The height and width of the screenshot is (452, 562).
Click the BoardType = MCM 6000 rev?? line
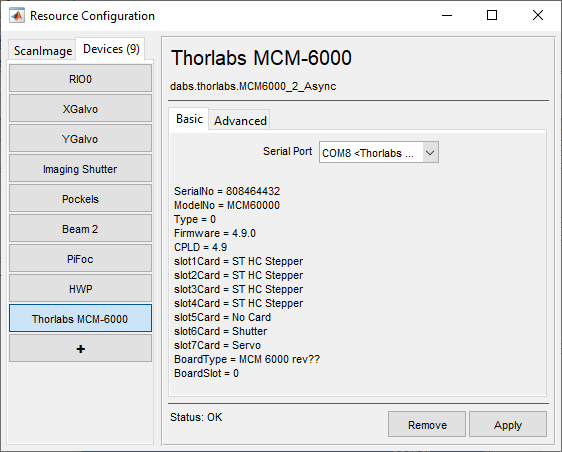(247, 359)
